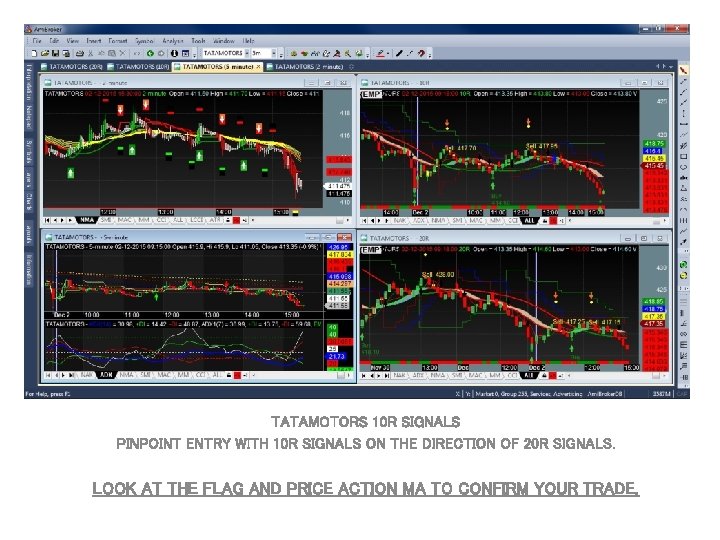Go to previous sheet in 5 minute pane
Screen dimensions: 720x540
56,375
